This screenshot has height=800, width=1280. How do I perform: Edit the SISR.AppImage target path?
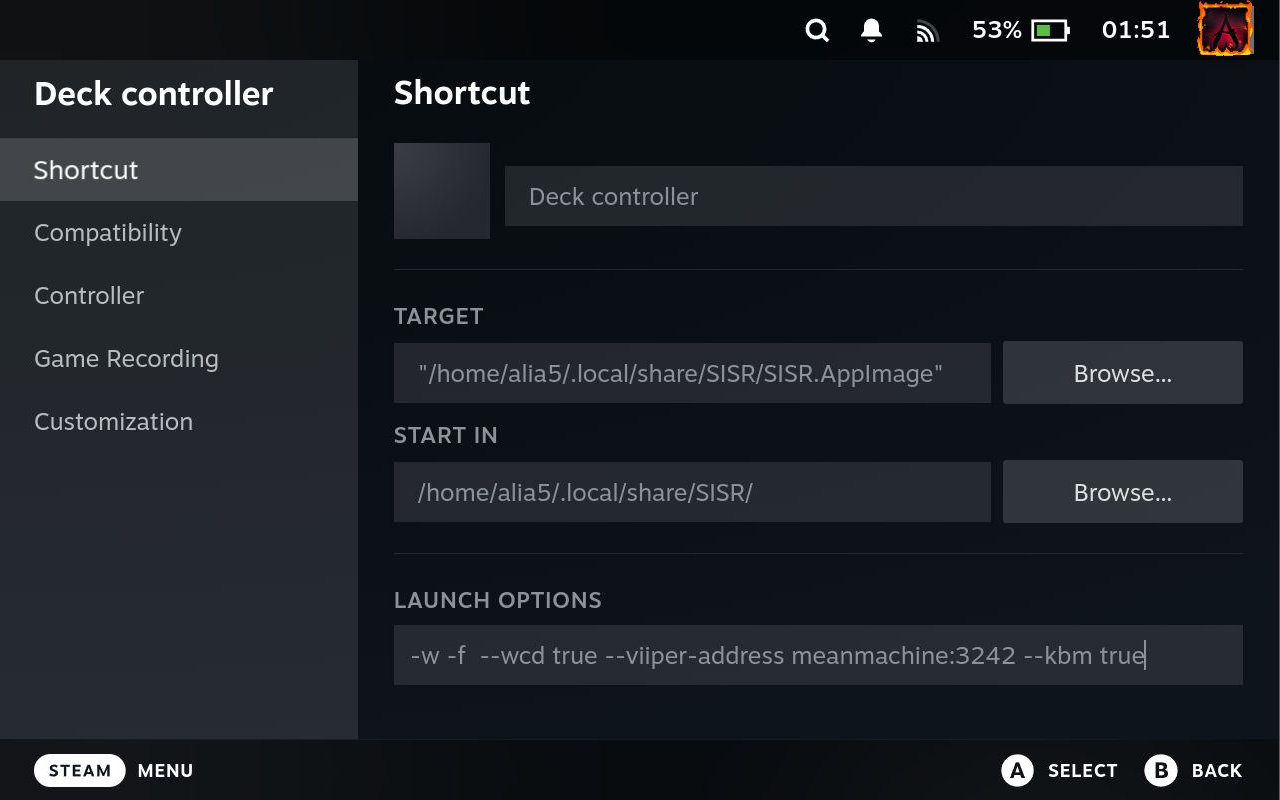coord(692,372)
